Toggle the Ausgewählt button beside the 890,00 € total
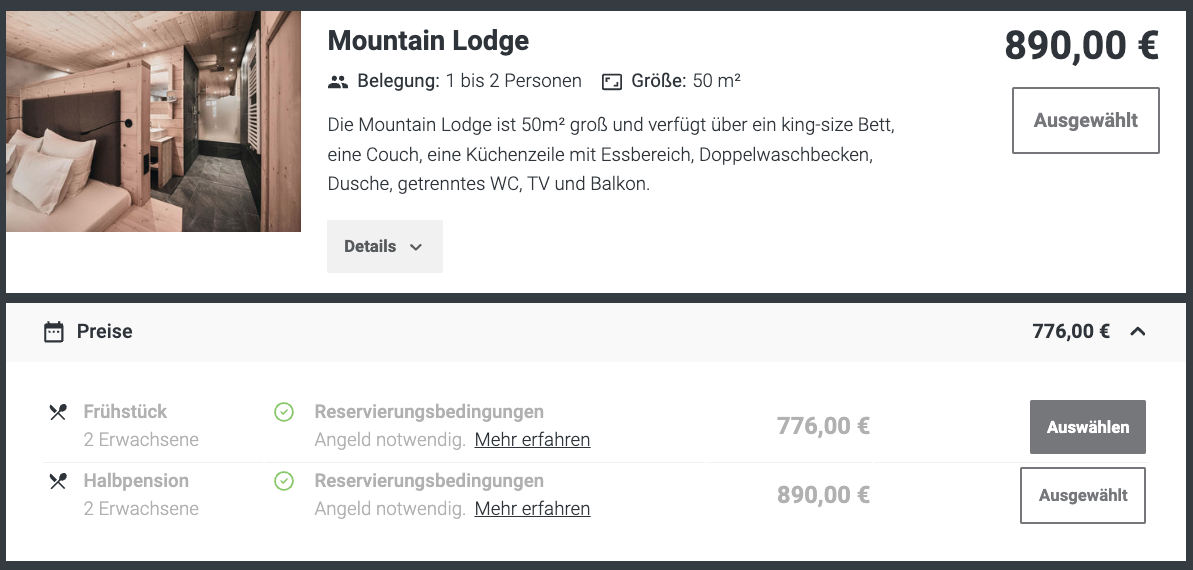1193x570 pixels. [1086, 120]
